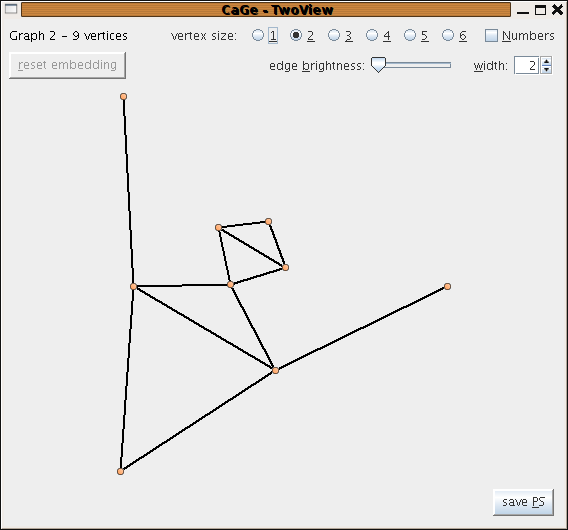Set vertex size to 5
Screen dimensions: 568x530
410,36
